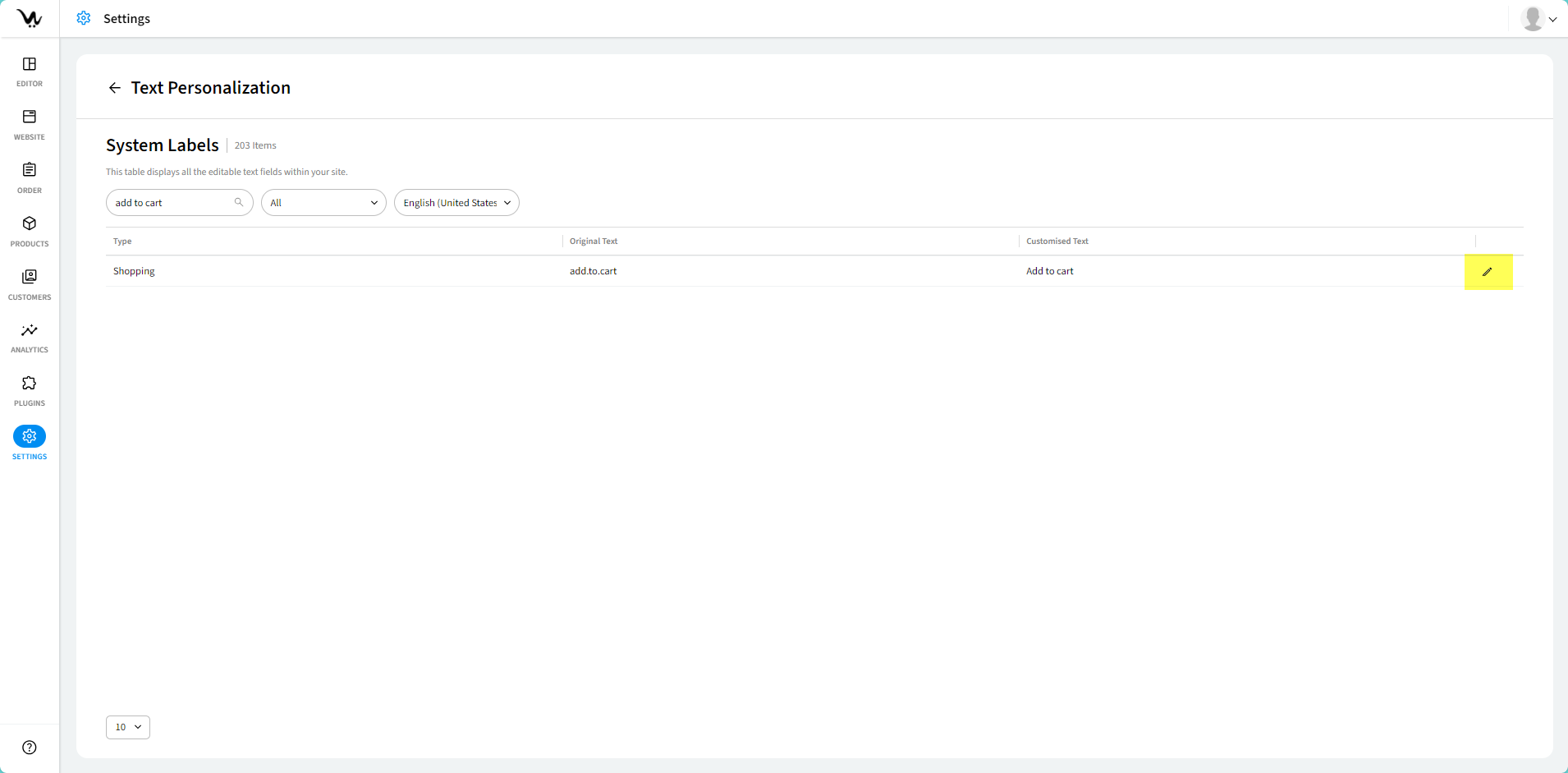
Task: Click the Type column header
Action: tap(122, 242)
